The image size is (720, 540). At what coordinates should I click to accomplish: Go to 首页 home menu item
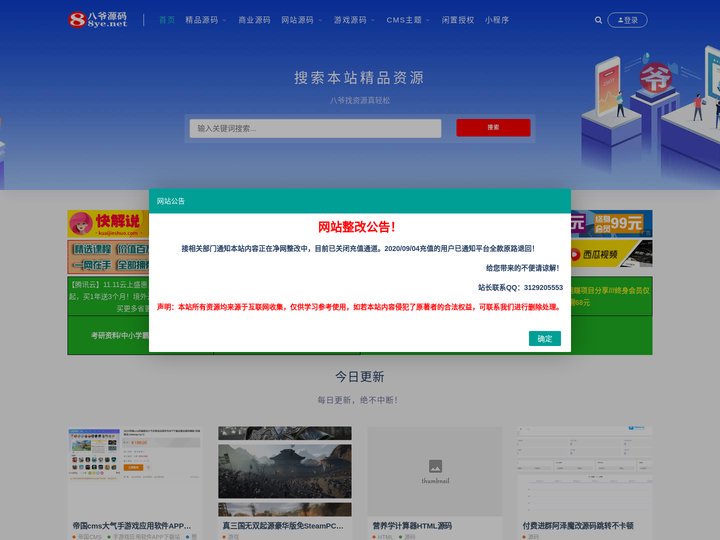pos(167,20)
